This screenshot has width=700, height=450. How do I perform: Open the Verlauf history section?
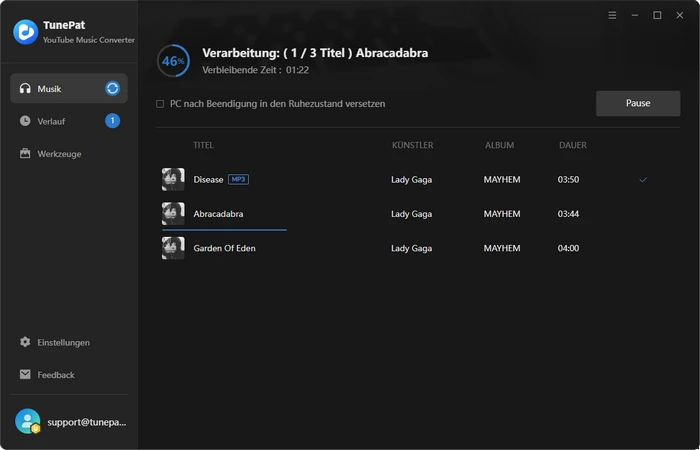(69, 121)
